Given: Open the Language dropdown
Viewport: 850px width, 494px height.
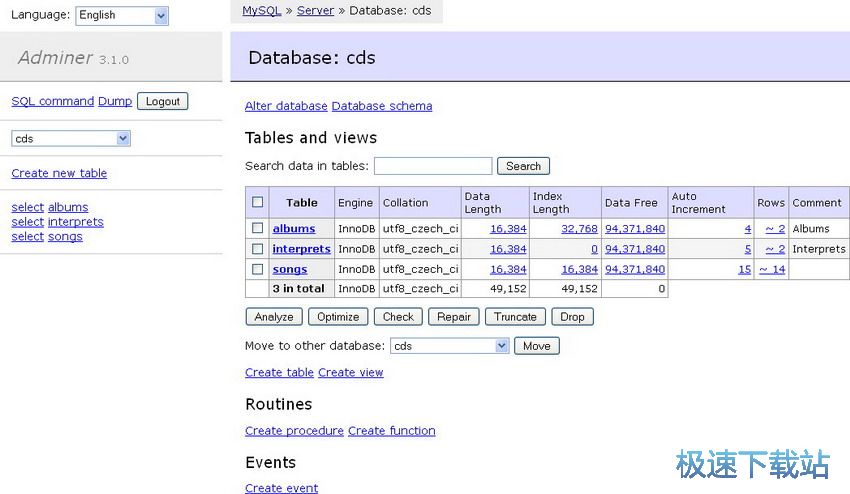Looking at the screenshot, I should [122, 15].
